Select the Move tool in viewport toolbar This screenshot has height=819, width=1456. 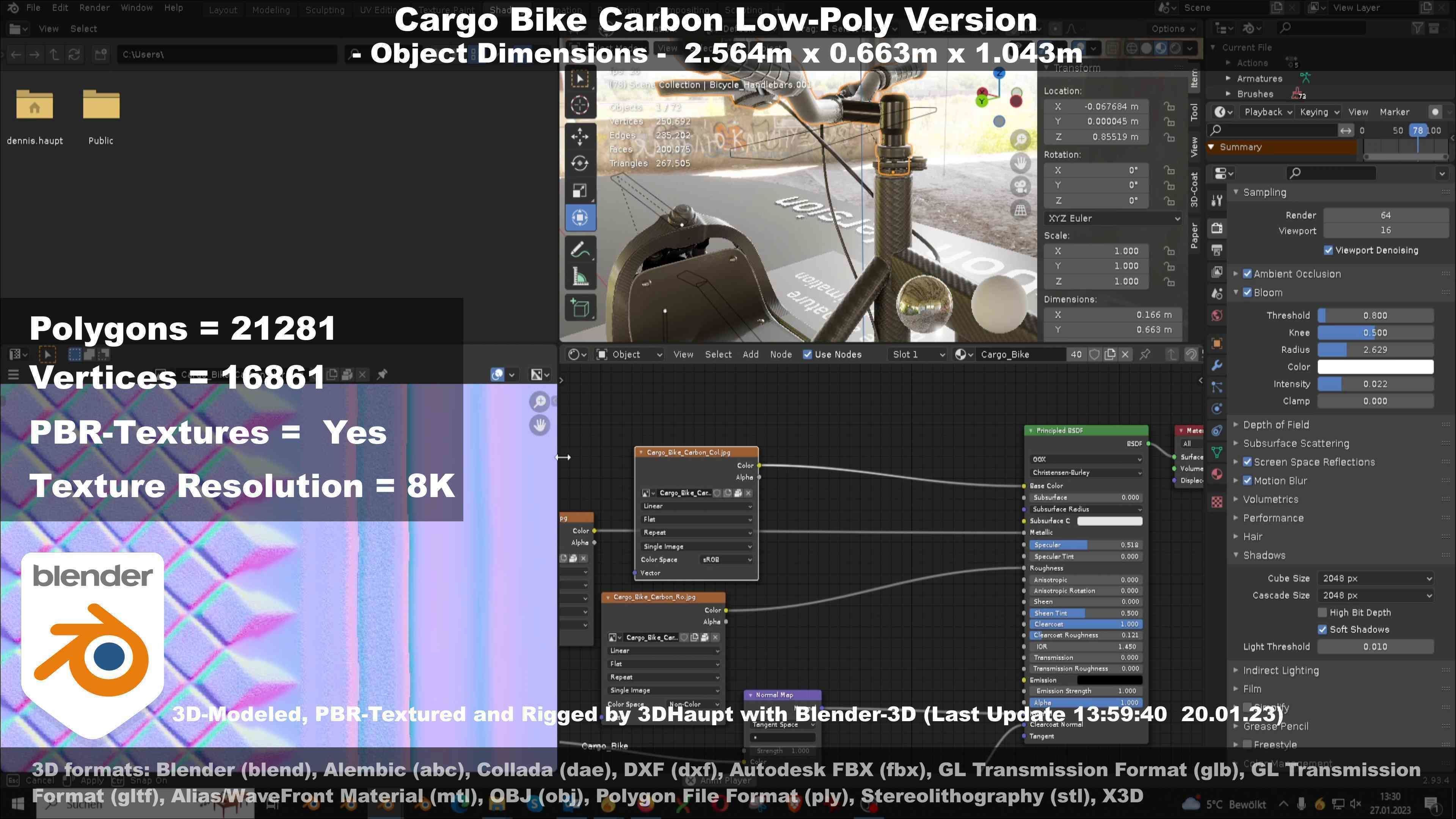click(x=580, y=136)
